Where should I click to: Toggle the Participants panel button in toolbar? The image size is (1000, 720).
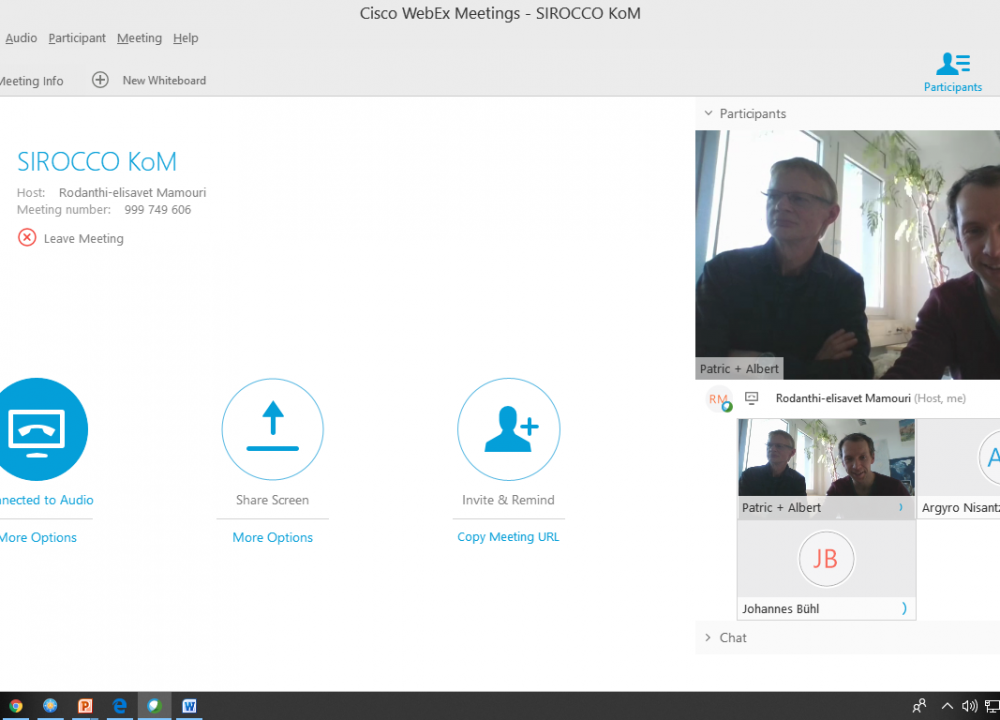(952, 72)
